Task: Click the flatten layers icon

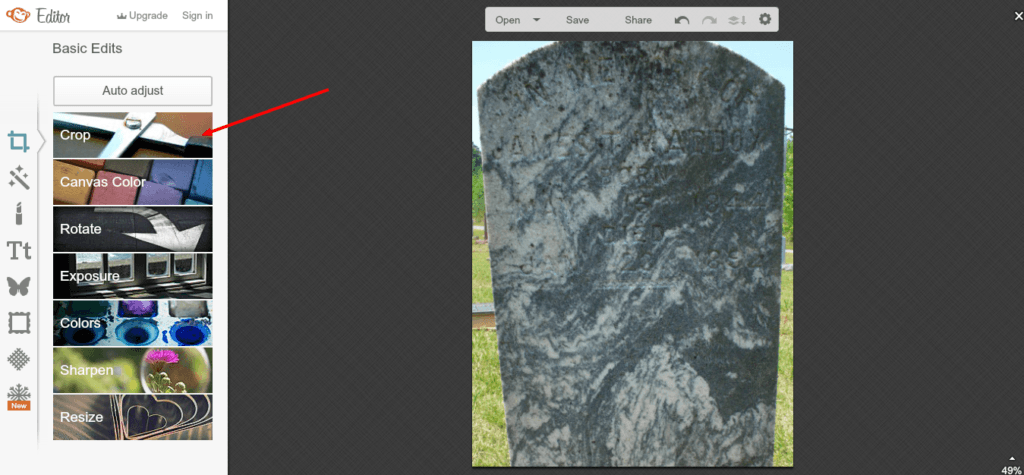Action: pyautogui.click(x=738, y=20)
